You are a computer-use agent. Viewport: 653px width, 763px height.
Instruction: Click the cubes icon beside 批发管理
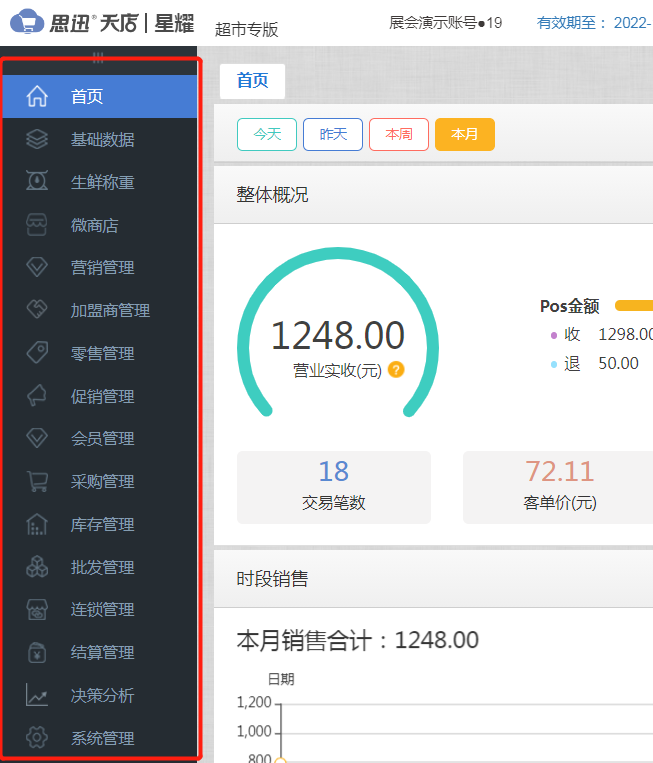tap(37, 567)
